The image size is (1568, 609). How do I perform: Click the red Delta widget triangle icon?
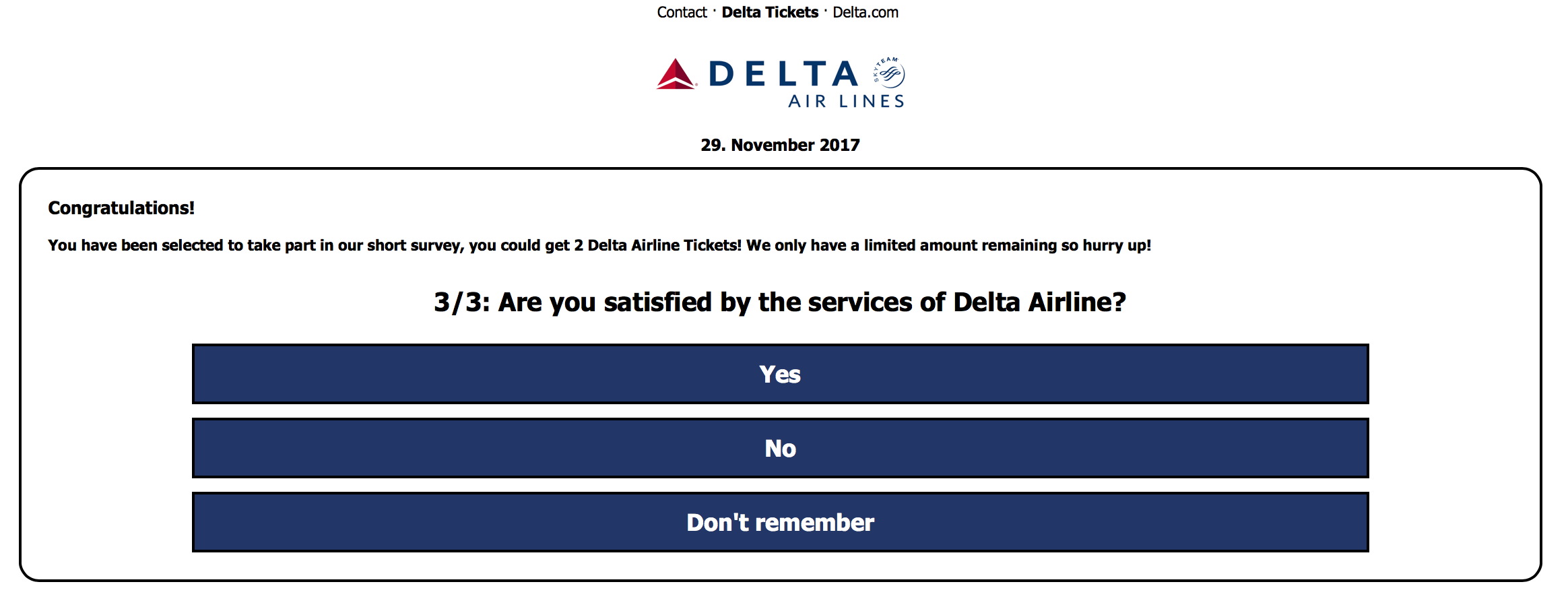click(x=676, y=73)
